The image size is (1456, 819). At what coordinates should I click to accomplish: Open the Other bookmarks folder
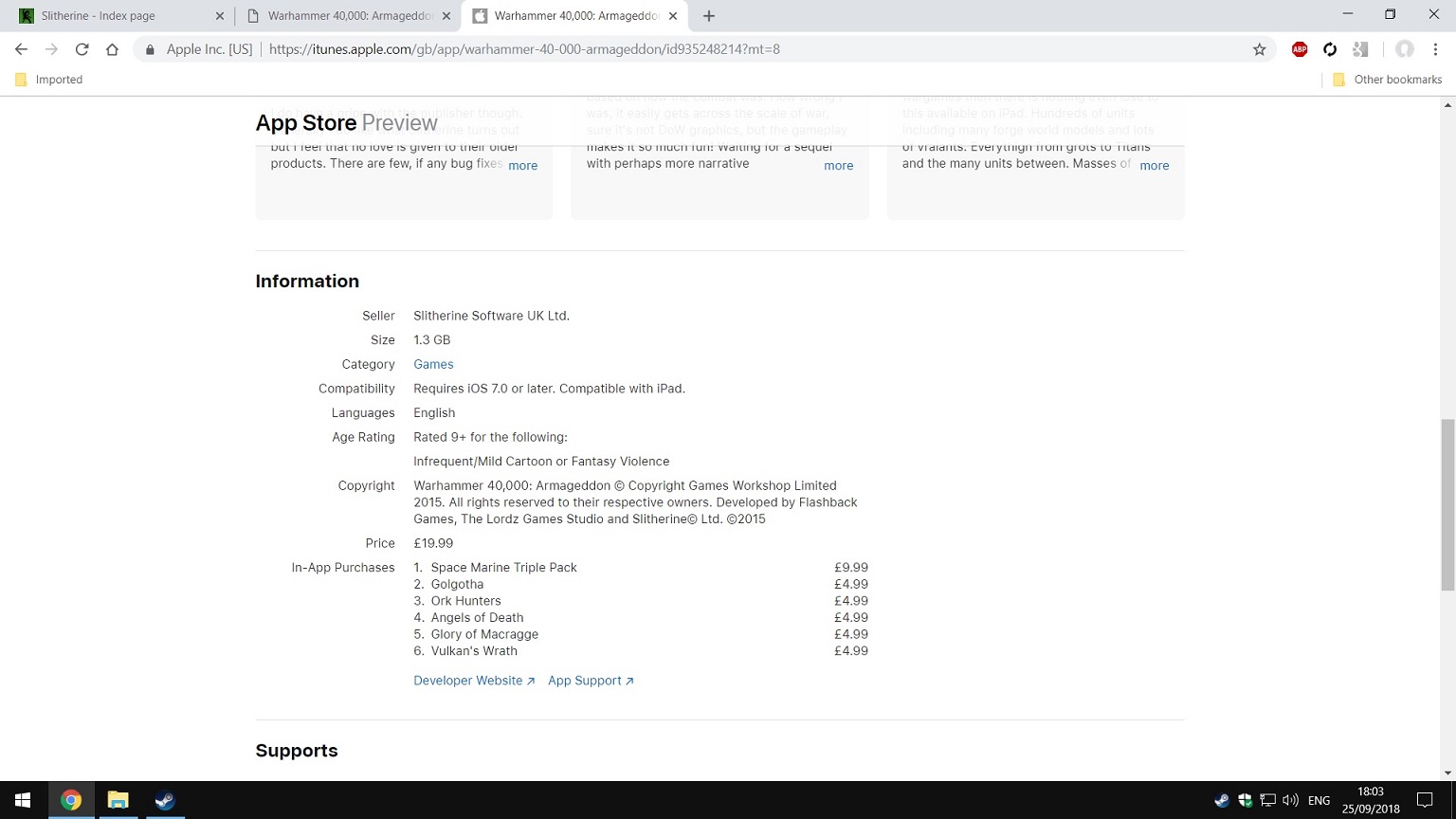pos(1387,80)
